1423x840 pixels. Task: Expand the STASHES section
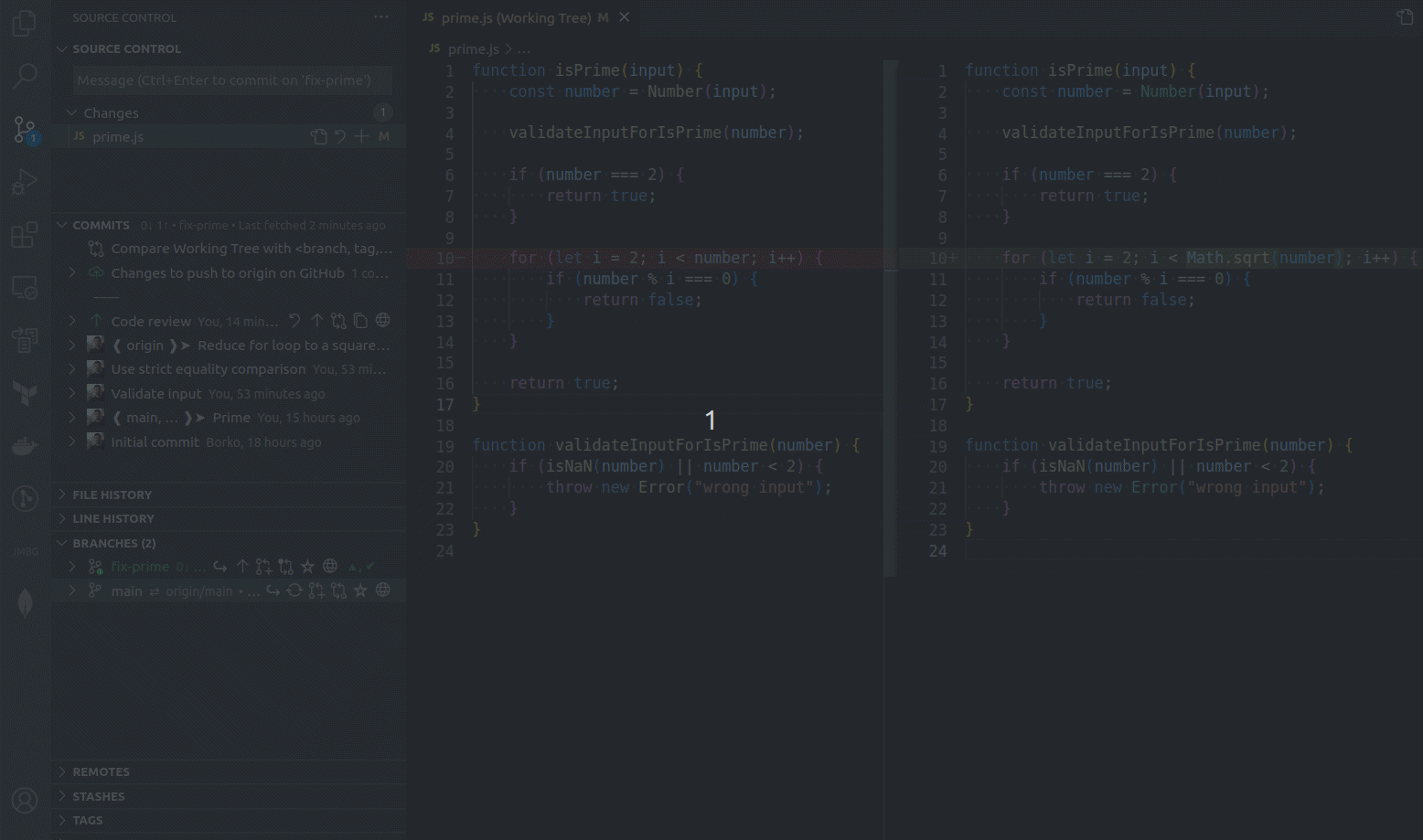click(x=62, y=796)
